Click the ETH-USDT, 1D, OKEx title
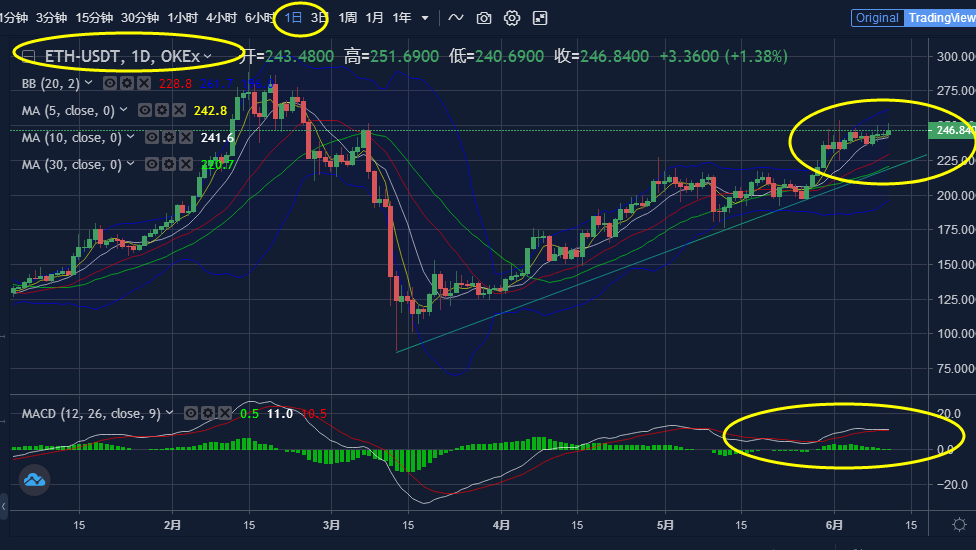 [123, 57]
